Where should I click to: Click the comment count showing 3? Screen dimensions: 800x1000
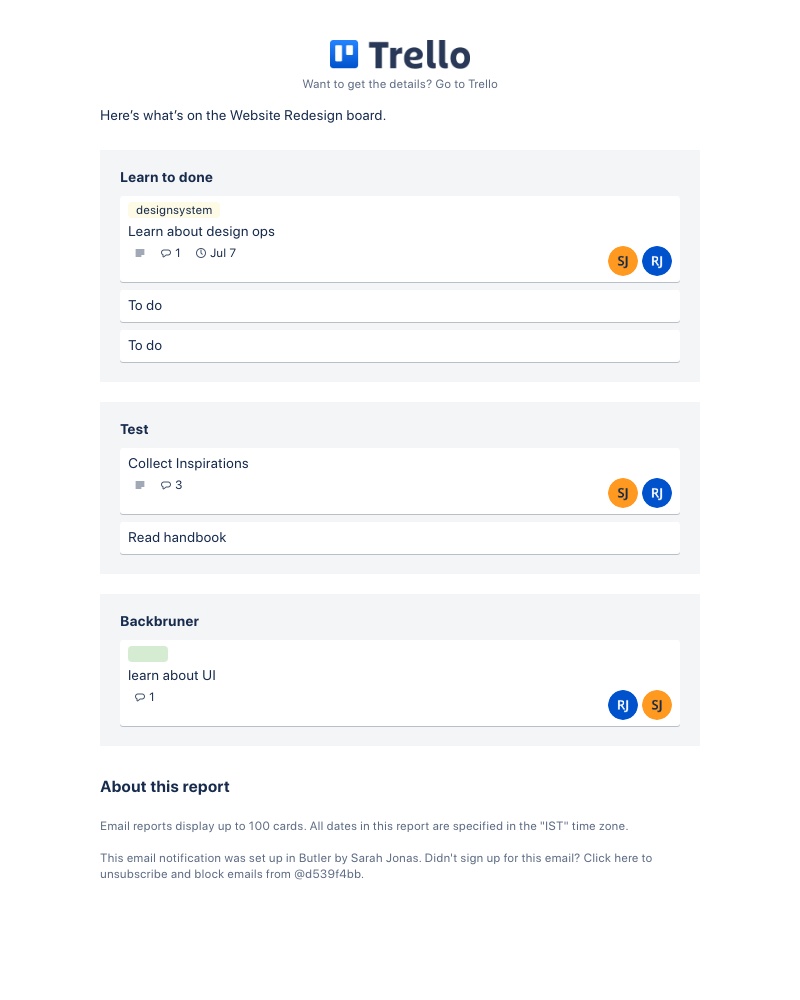point(170,485)
